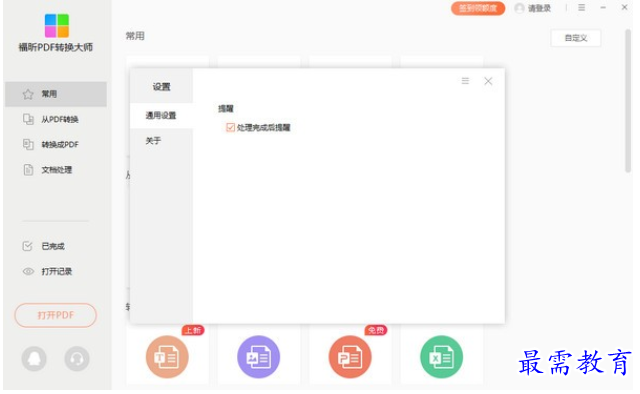The height and width of the screenshot is (394, 640).
Task: Click the star icon beside 常用
Action: click(x=28, y=94)
